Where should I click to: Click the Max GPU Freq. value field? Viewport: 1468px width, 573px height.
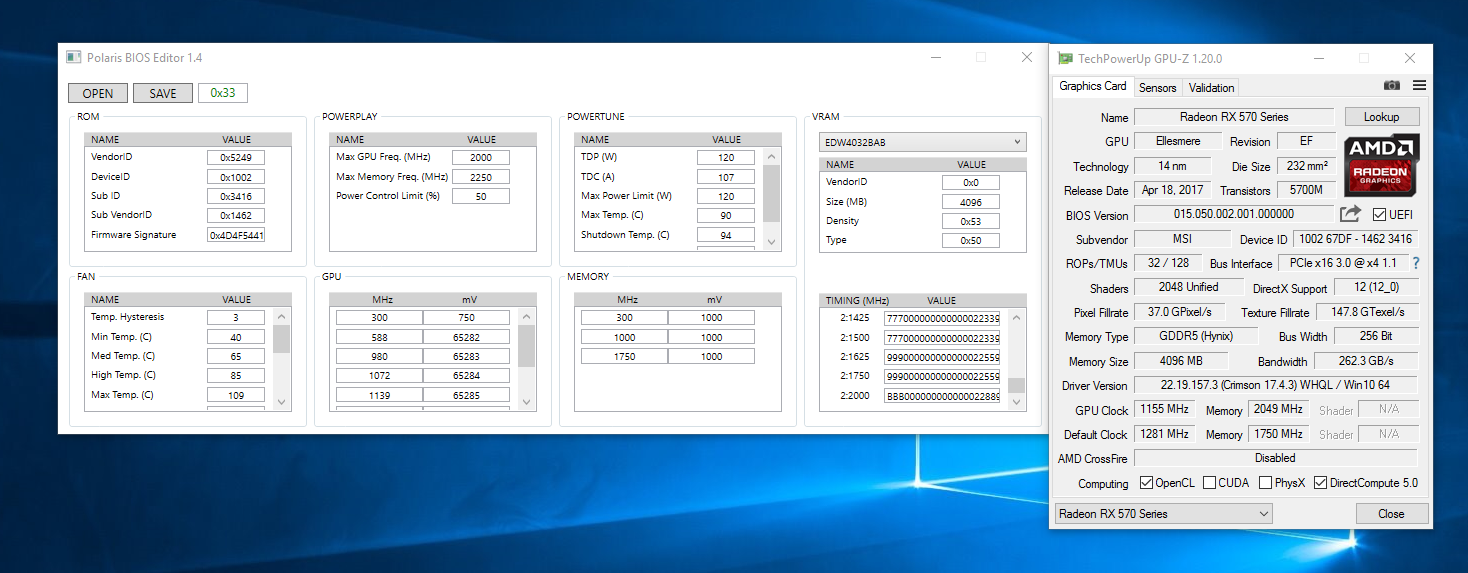tap(481, 157)
